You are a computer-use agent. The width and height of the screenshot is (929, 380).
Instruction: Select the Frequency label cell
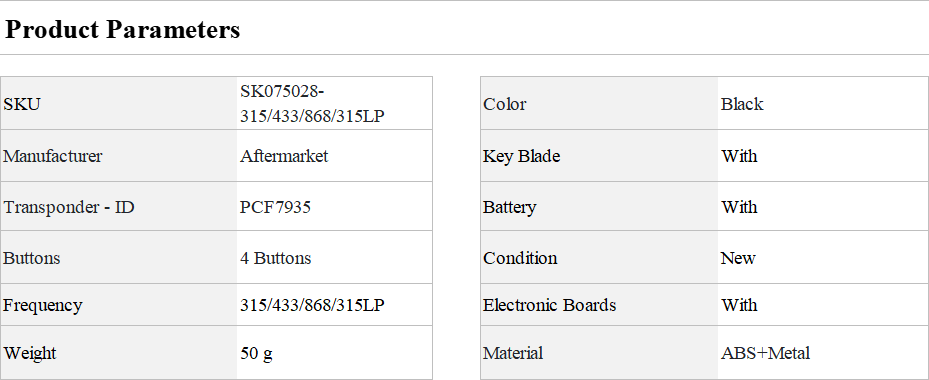[118, 305]
